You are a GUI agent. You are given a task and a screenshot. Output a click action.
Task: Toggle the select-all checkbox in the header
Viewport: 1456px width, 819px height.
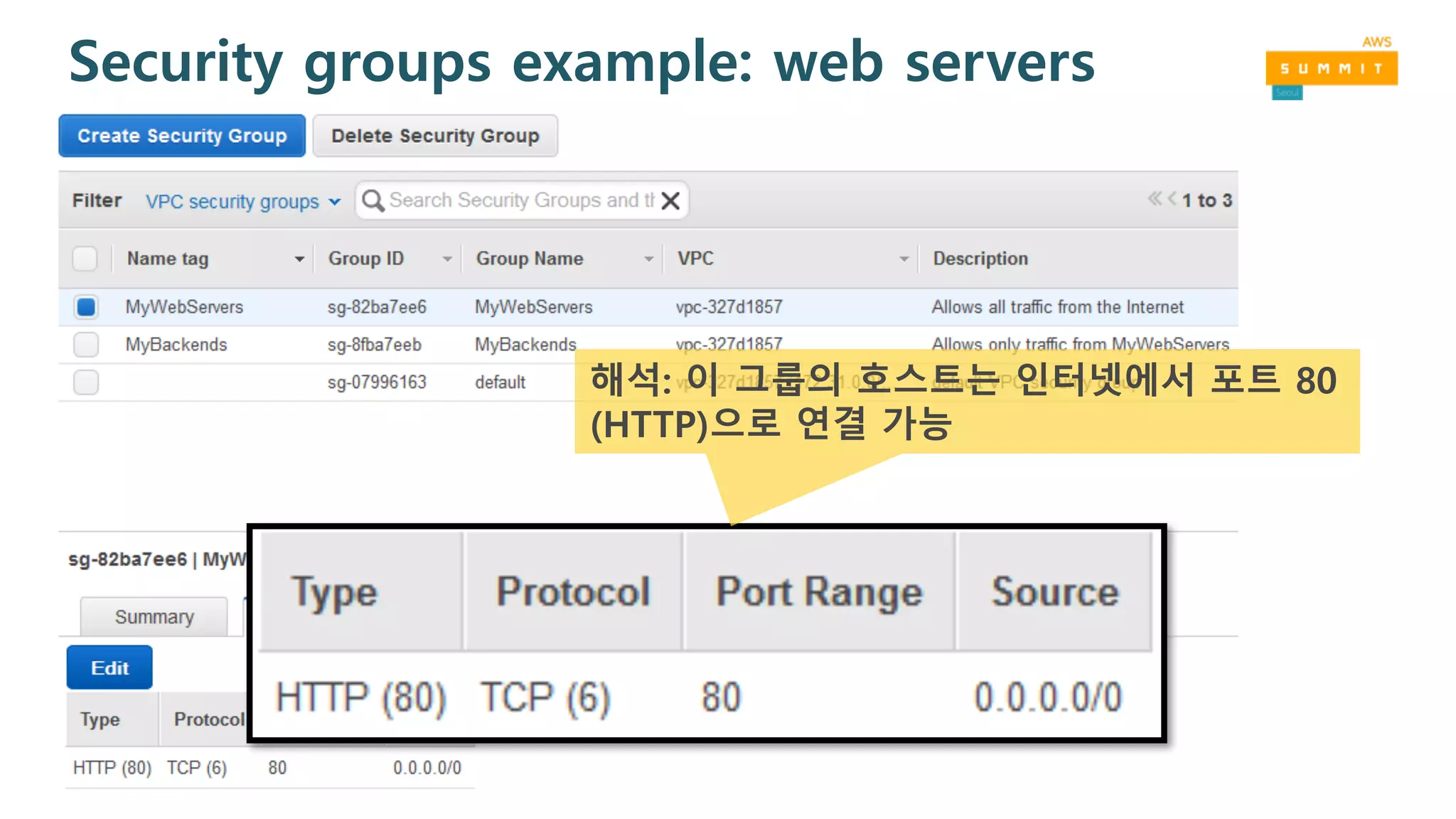pyautogui.click(x=85, y=259)
